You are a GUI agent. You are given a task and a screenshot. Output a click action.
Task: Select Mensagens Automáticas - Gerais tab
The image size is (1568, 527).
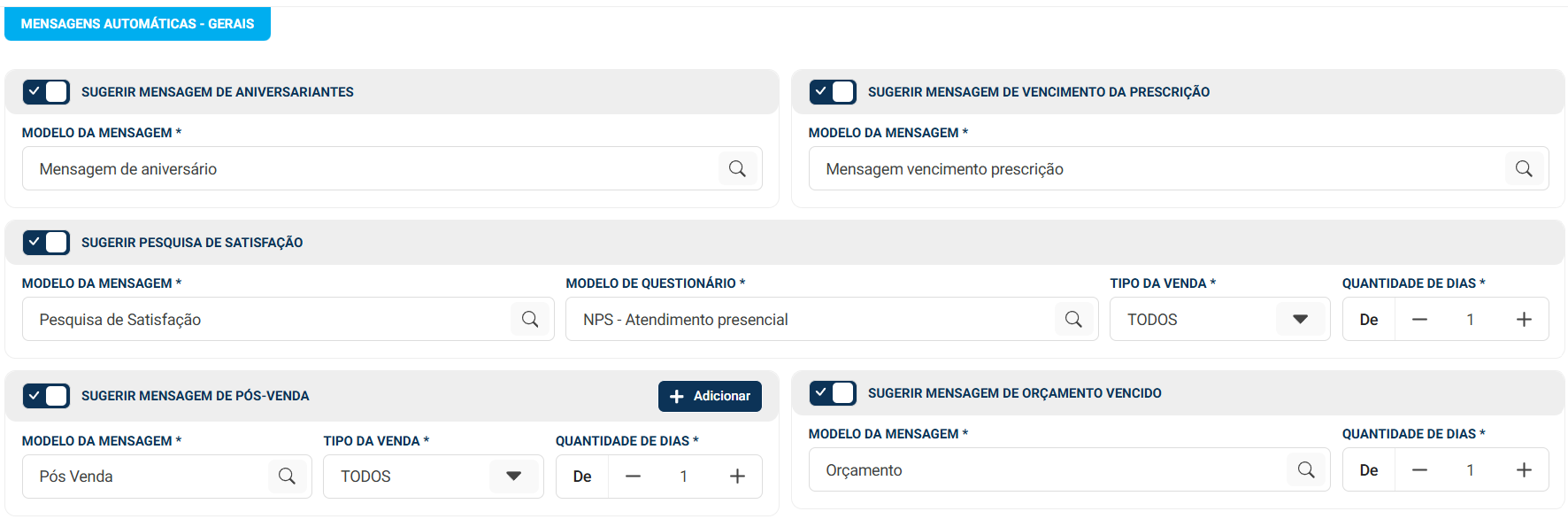click(x=137, y=24)
